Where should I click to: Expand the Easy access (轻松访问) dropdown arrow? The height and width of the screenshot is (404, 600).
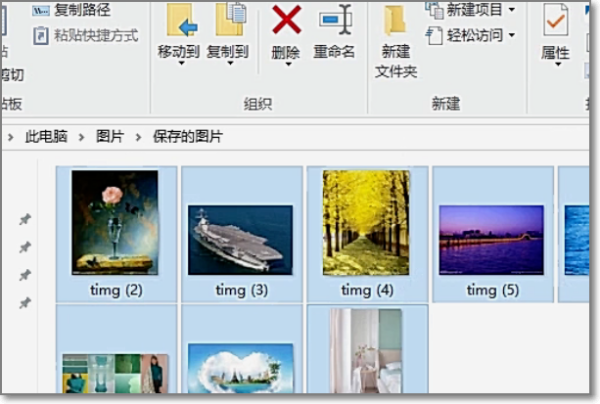point(512,35)
